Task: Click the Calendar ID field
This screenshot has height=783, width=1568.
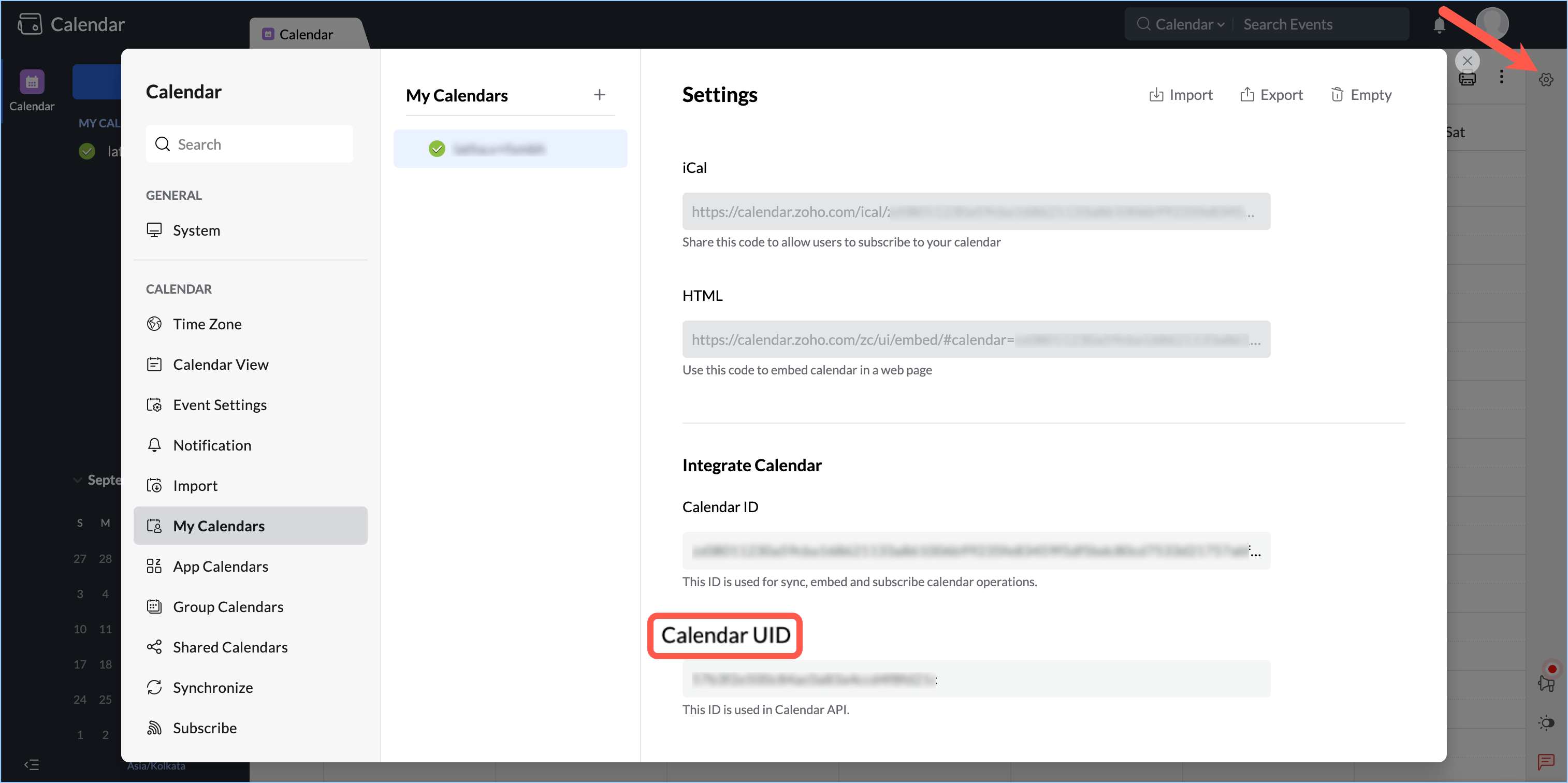Action: point(976,551)
